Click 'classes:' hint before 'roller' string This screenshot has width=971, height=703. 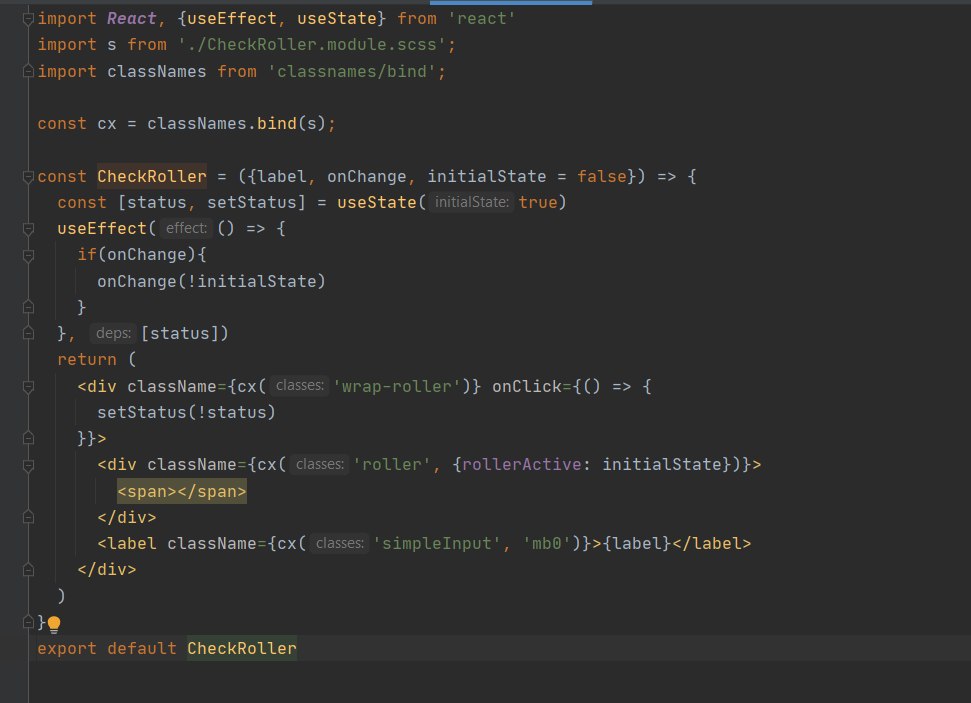point(320,465)
